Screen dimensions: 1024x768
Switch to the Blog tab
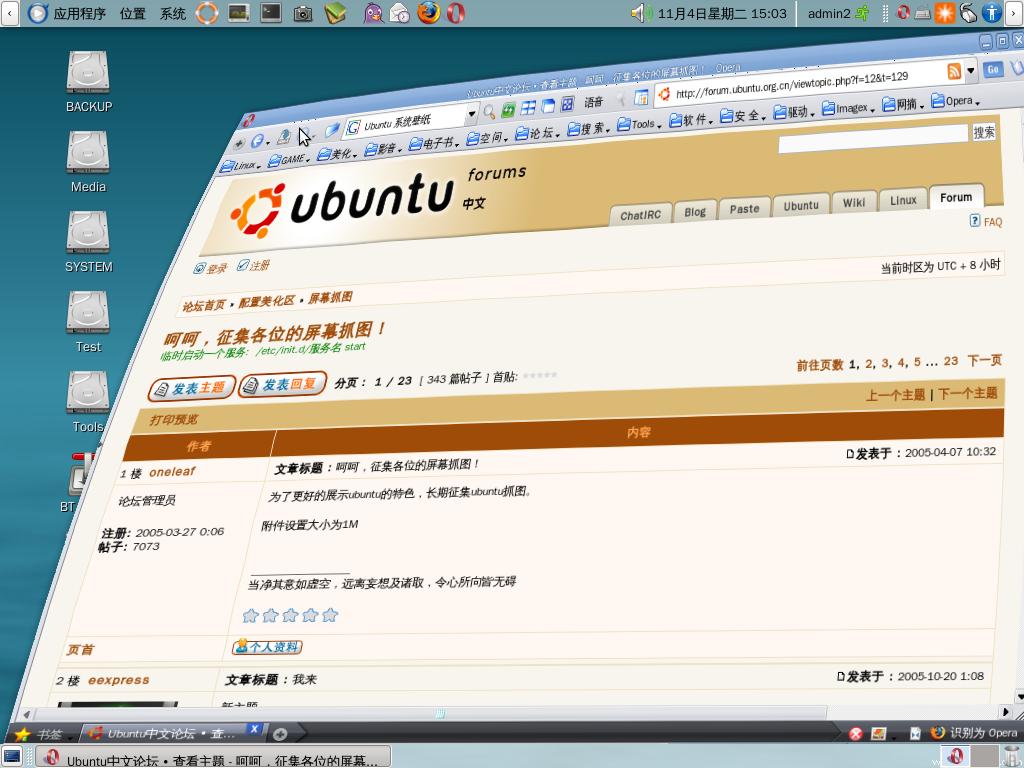pos(695,212)
